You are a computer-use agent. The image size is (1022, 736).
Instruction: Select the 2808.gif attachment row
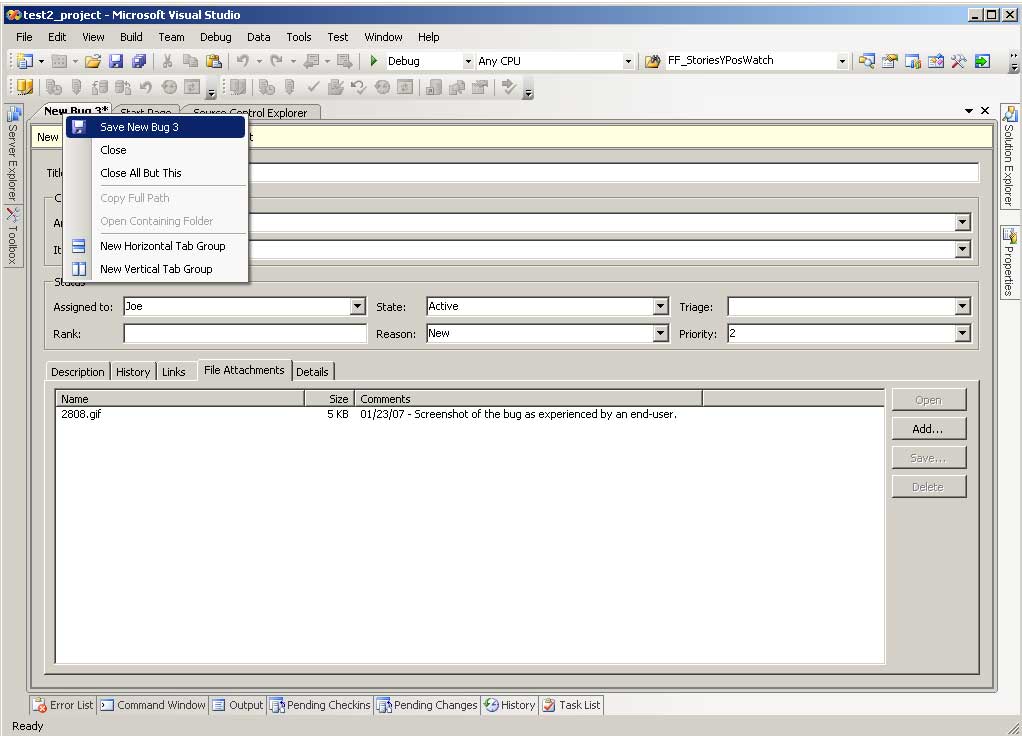tap(469, 414)
